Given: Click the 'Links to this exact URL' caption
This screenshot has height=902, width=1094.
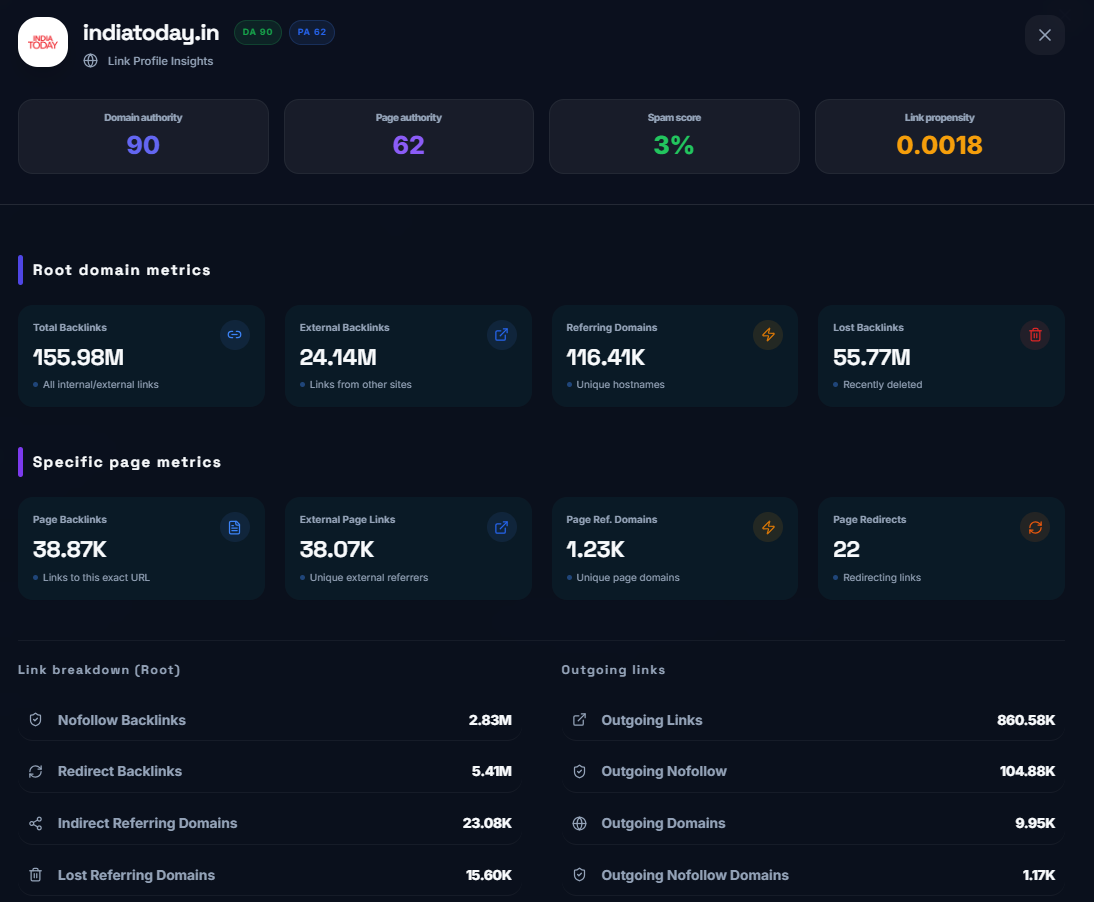Looking at the screenshot, I should (96, 578).
